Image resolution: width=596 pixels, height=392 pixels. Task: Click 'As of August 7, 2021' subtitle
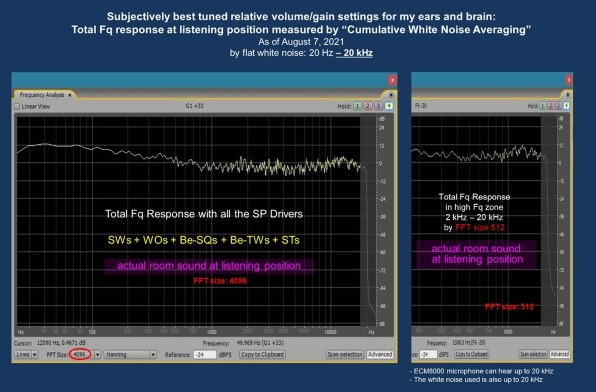coord(301,41)
